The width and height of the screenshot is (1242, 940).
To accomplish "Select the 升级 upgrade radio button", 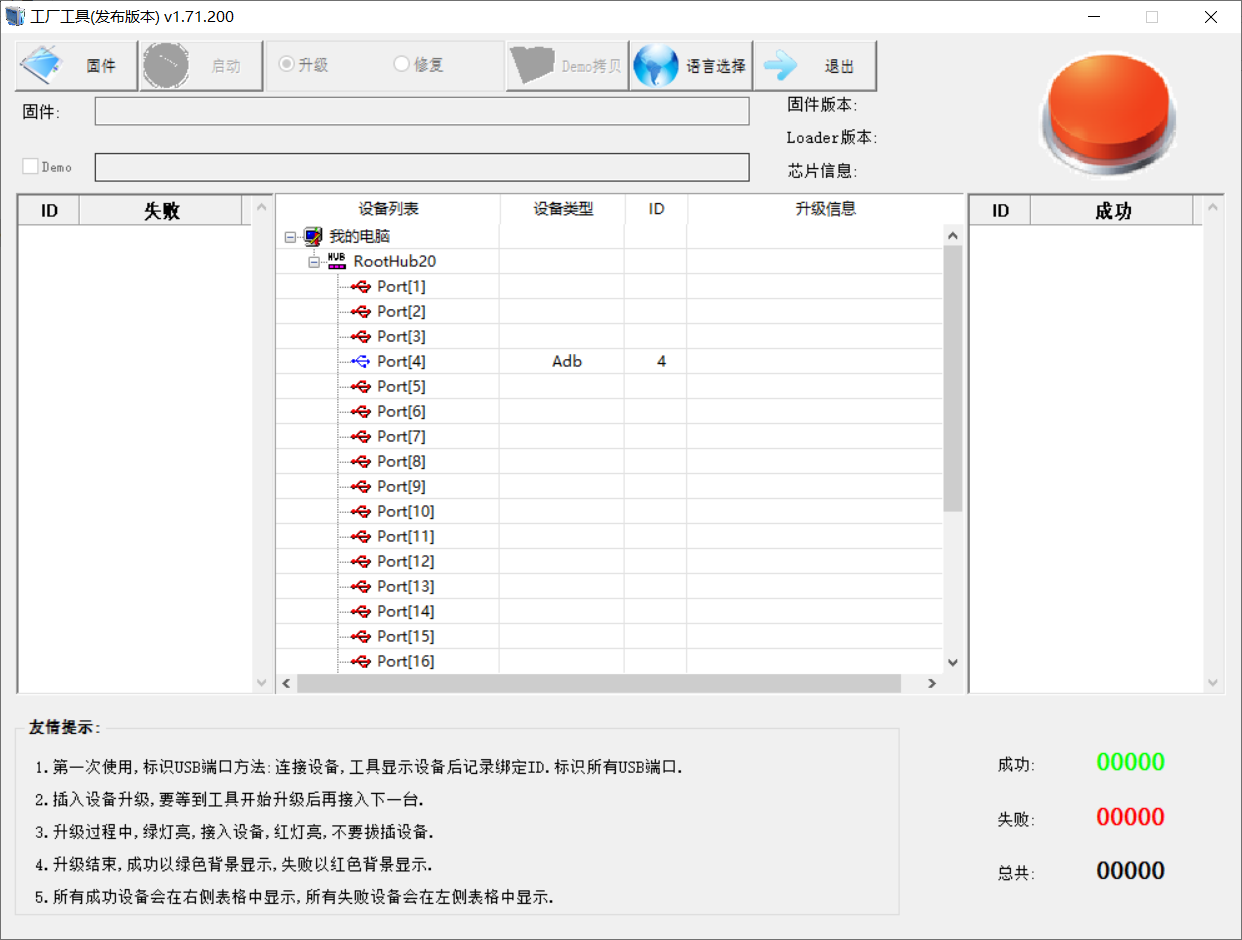I will click(x=287, y=64).
